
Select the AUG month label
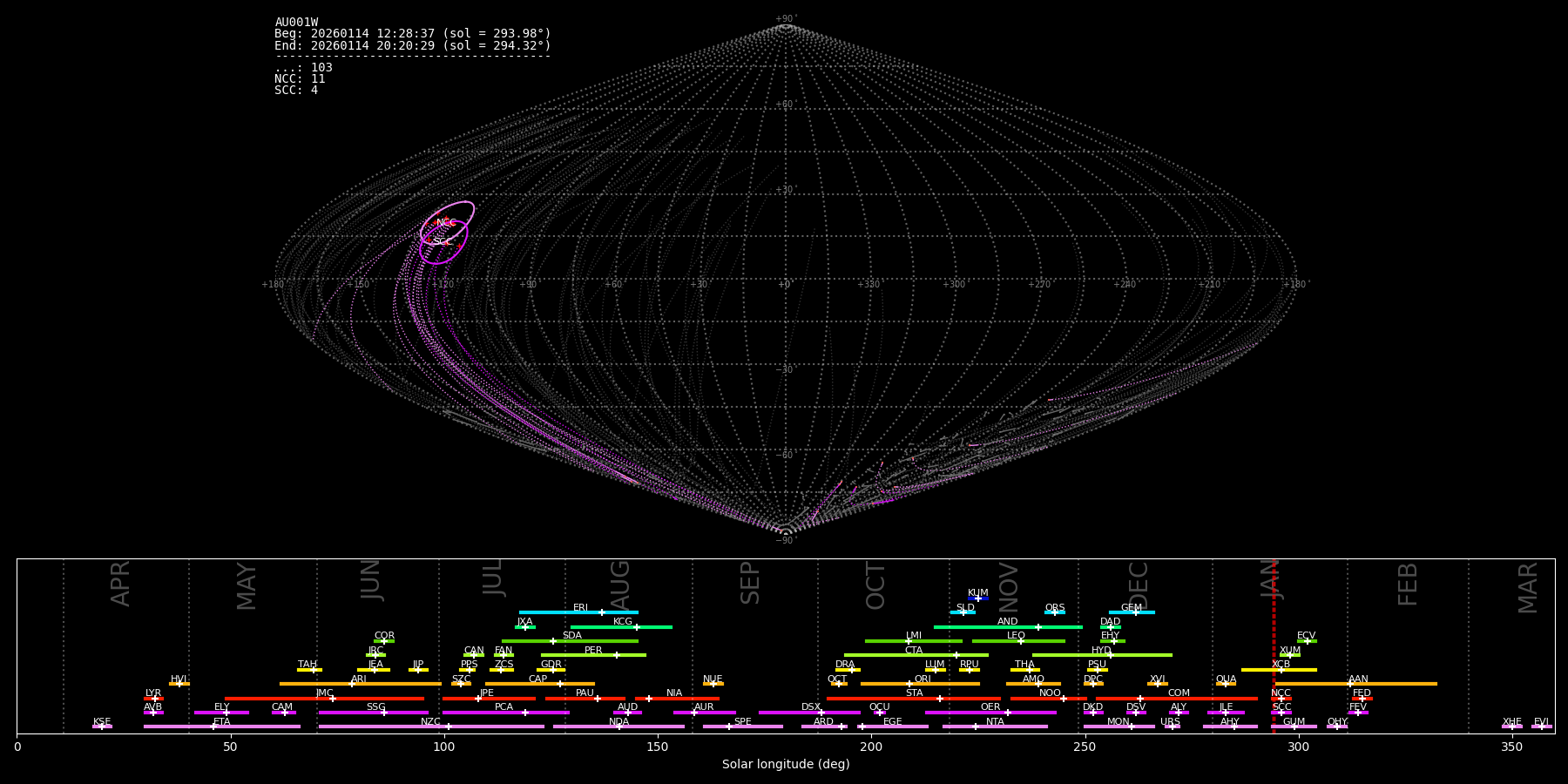click(620, 585)
